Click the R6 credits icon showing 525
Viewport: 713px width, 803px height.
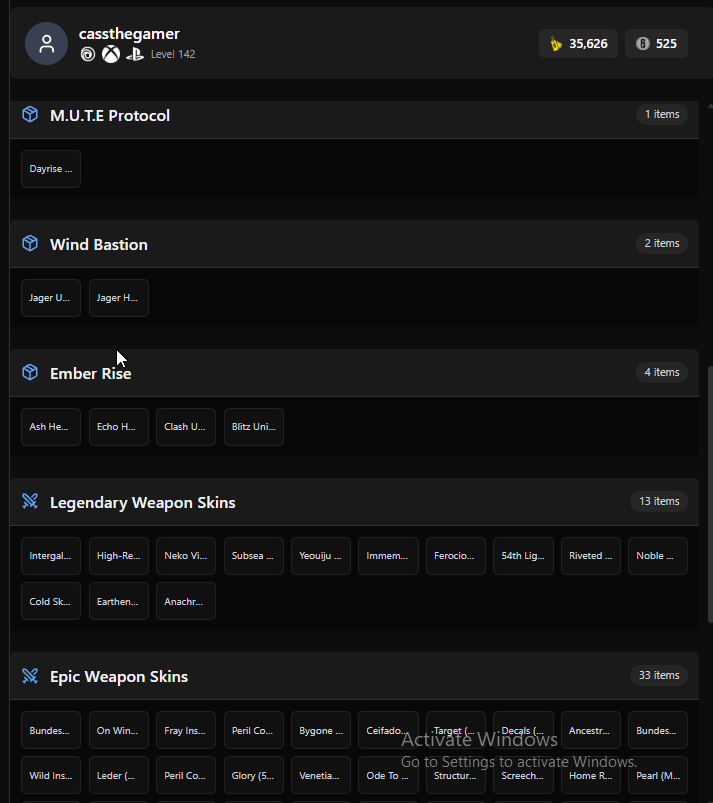(x=642, y=44)
